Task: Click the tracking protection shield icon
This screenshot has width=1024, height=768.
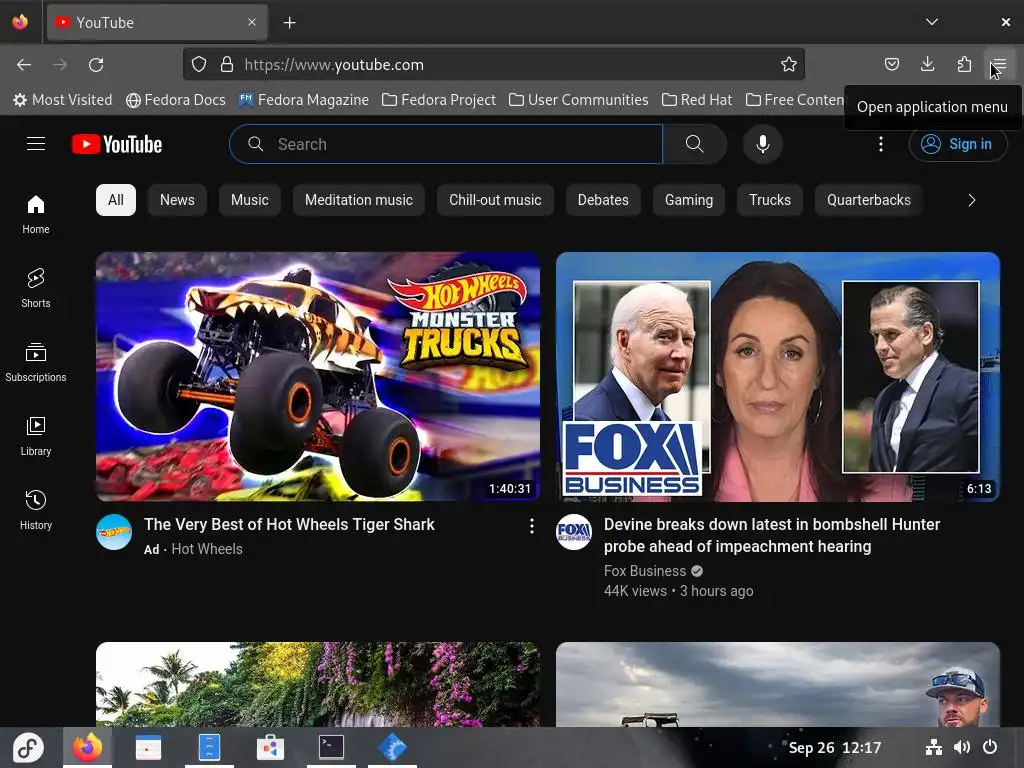Action: pyautogui.click(x=199, y=64)
